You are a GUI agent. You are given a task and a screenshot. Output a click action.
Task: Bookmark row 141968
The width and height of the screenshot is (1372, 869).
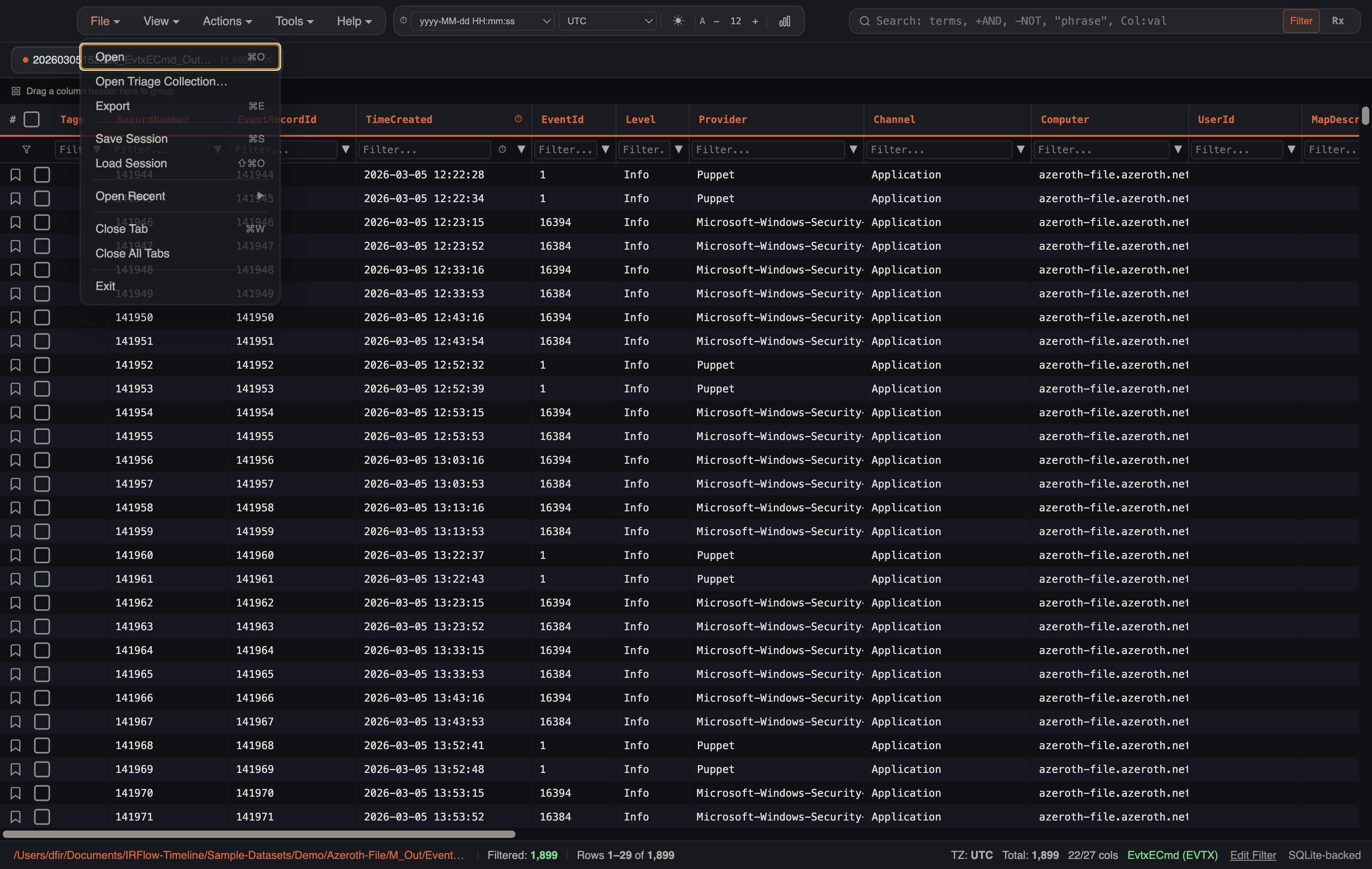[16, 746]
